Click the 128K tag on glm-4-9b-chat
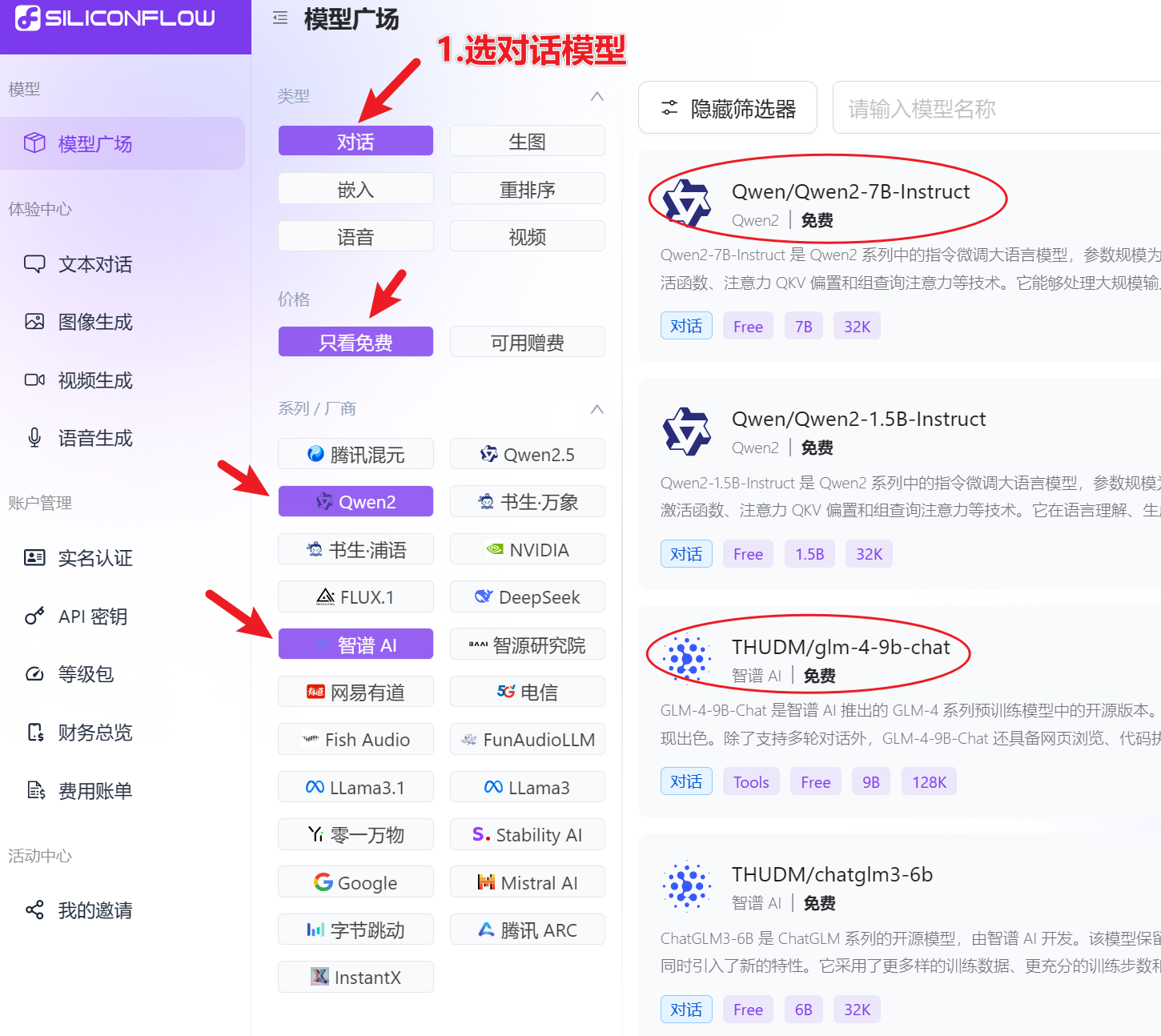The height and width of the screenshot is (1036, 1161). (x=929, y=781)
